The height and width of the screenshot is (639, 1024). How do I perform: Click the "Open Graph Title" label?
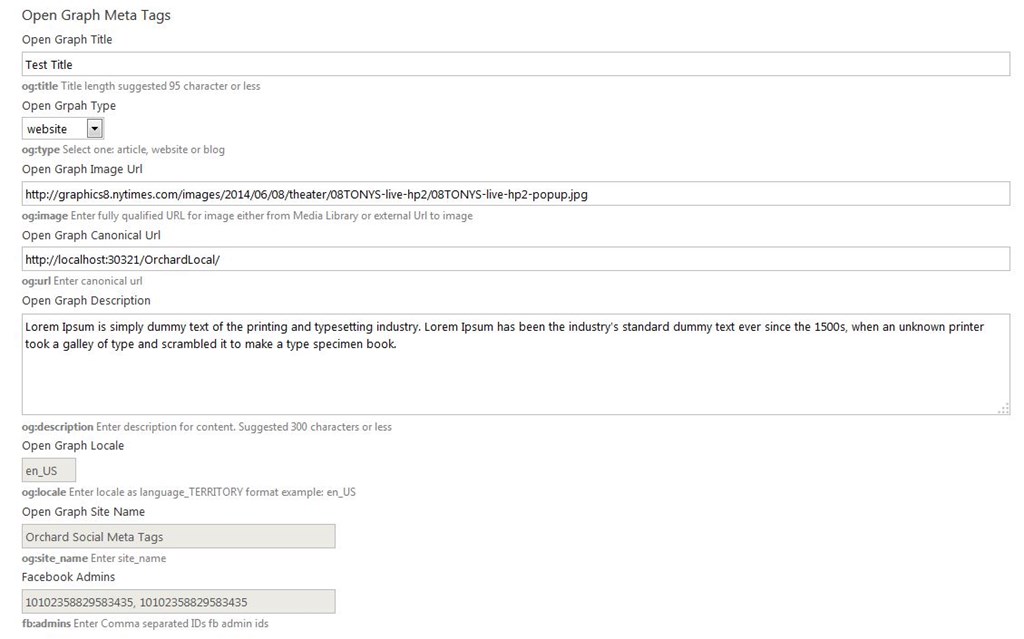click(67, 40)
